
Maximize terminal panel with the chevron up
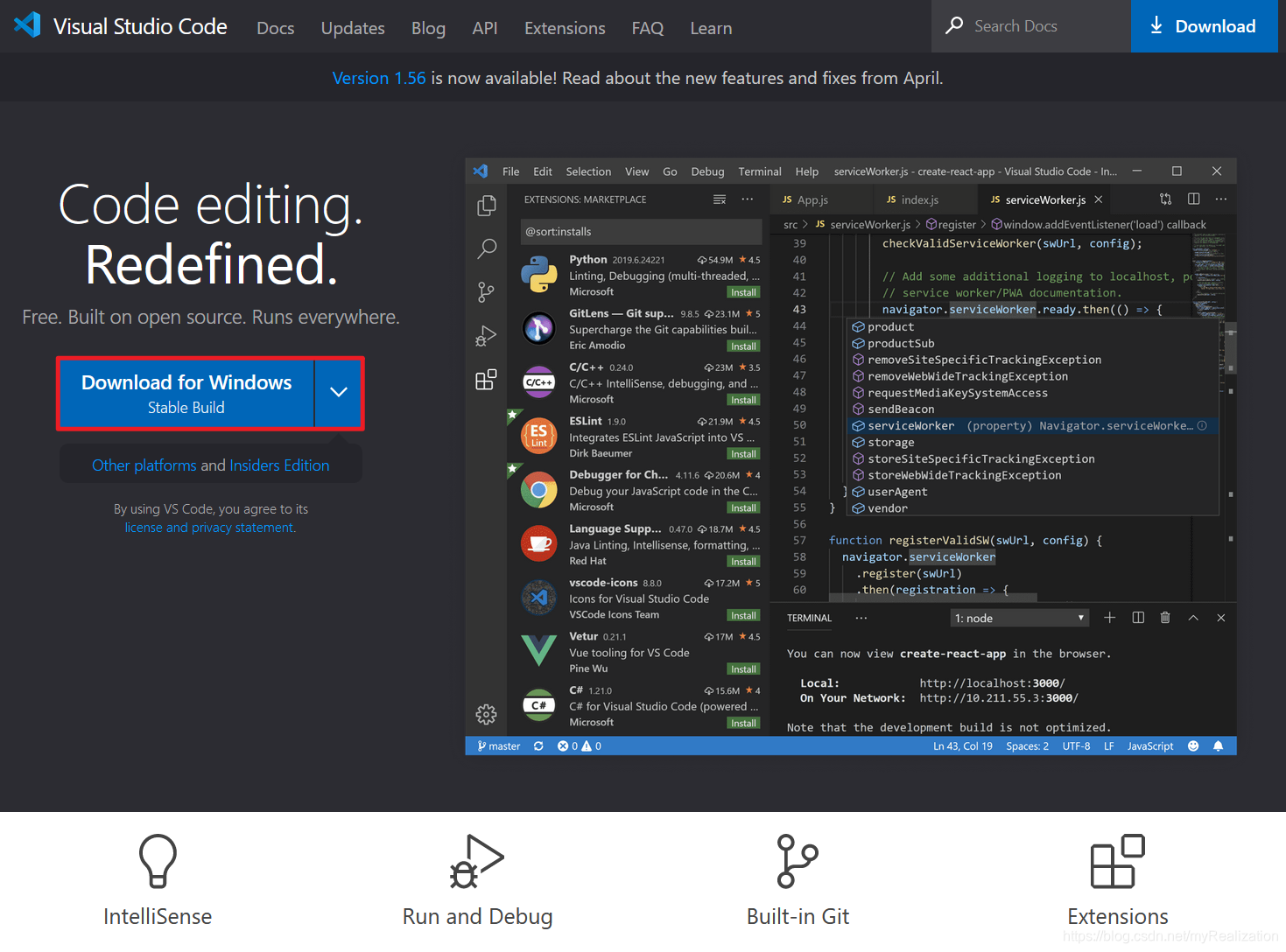coord(1193,618)
